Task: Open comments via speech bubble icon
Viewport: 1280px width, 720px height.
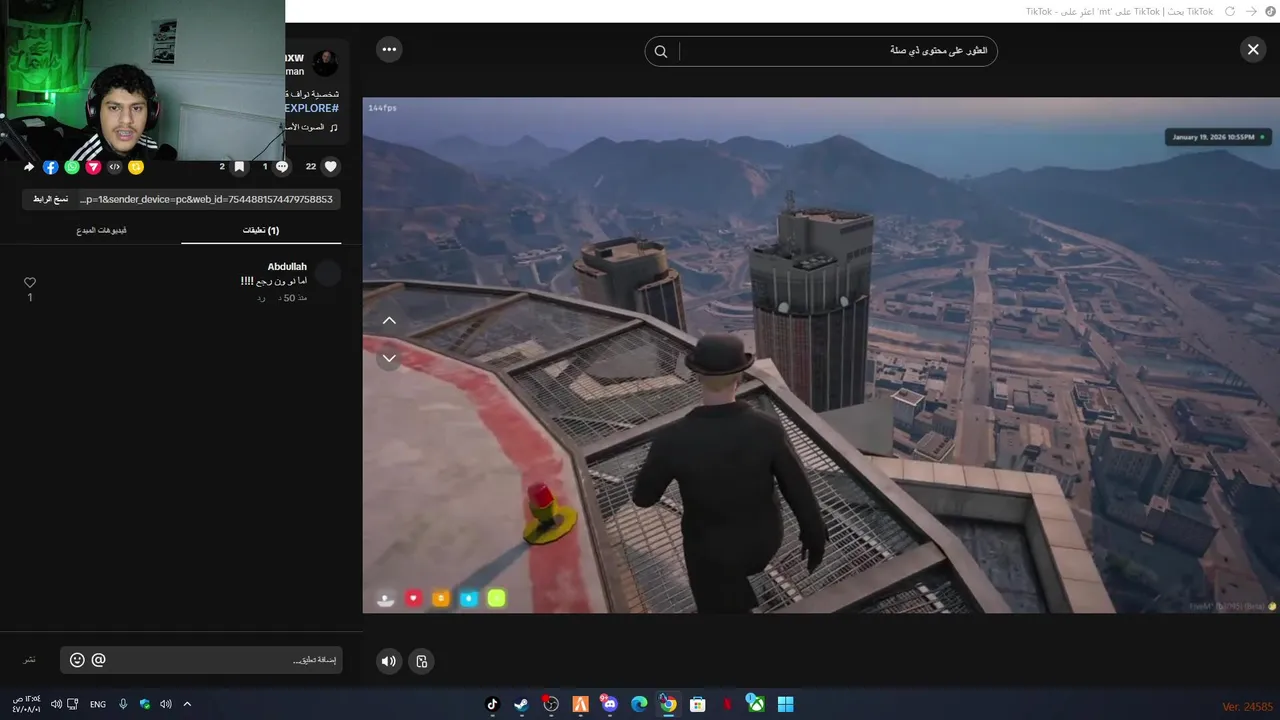Action: tap(282, 167)
